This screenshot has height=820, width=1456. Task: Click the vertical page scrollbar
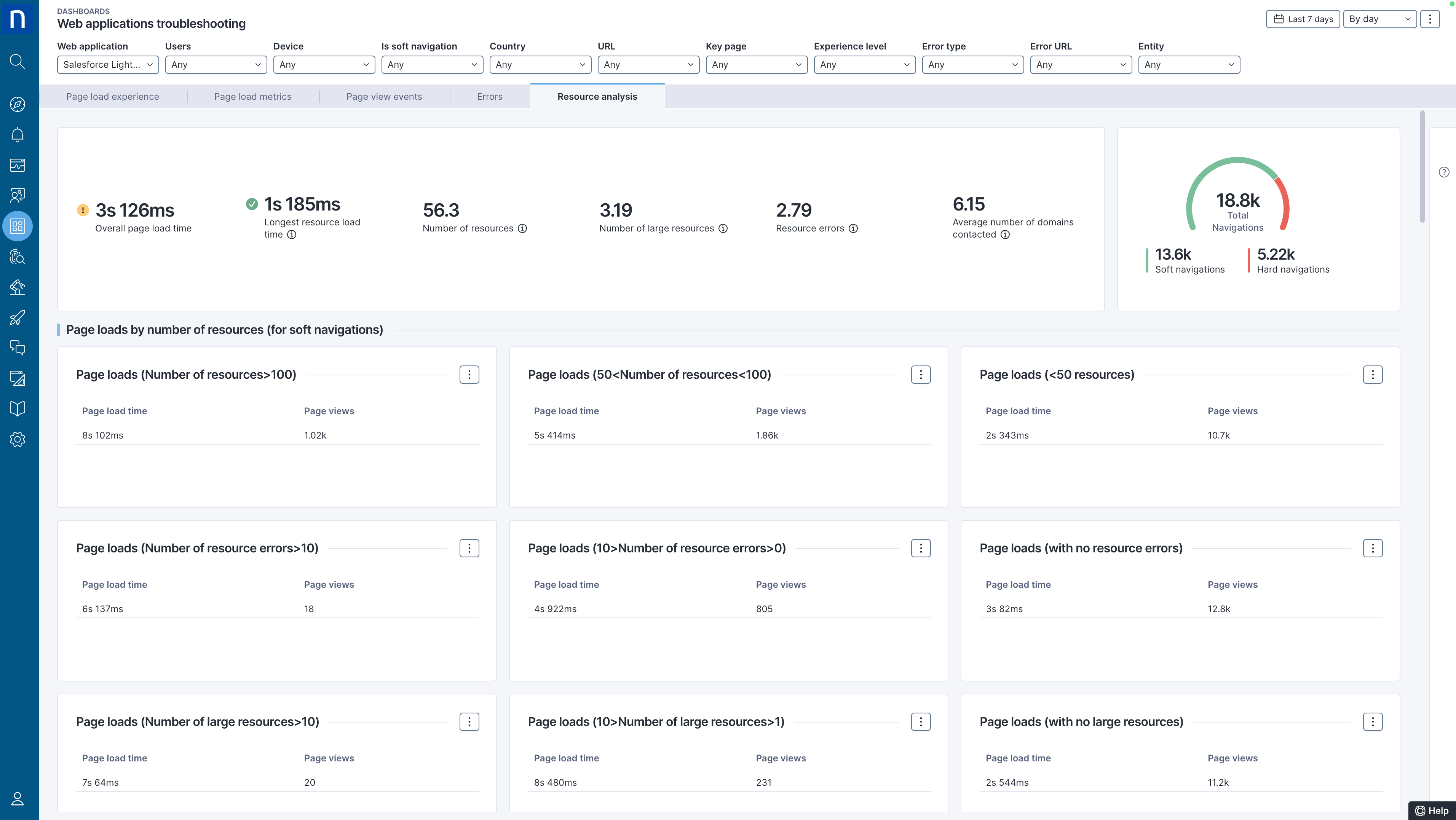tap(1422, 167)
